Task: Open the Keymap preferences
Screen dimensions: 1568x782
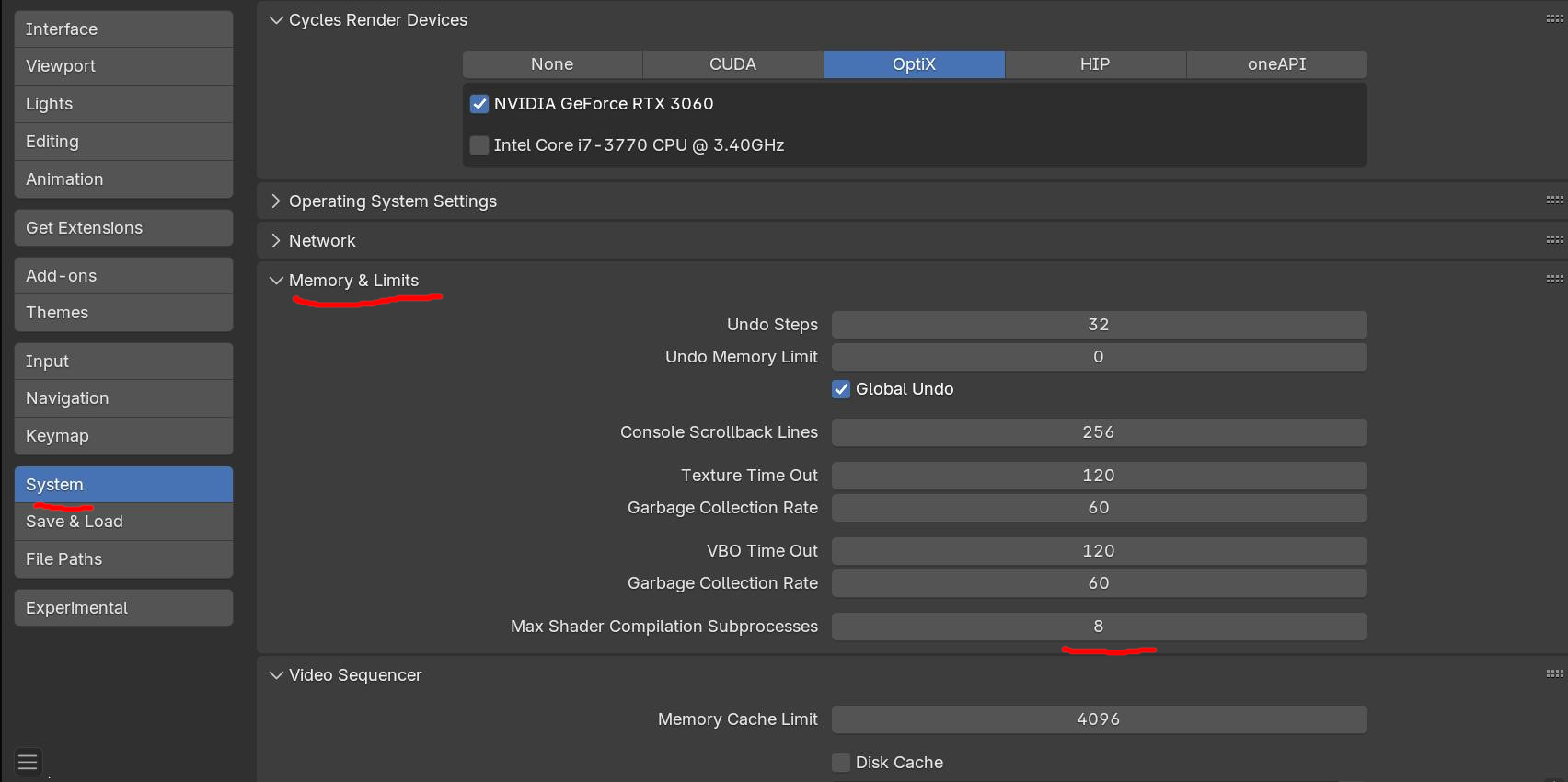Action: pos(123,436)
